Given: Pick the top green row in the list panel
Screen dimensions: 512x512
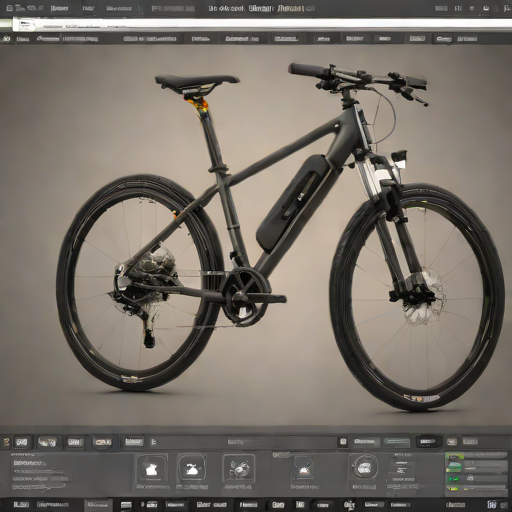Looking at the screenshot, I should (x=477, y=456).
